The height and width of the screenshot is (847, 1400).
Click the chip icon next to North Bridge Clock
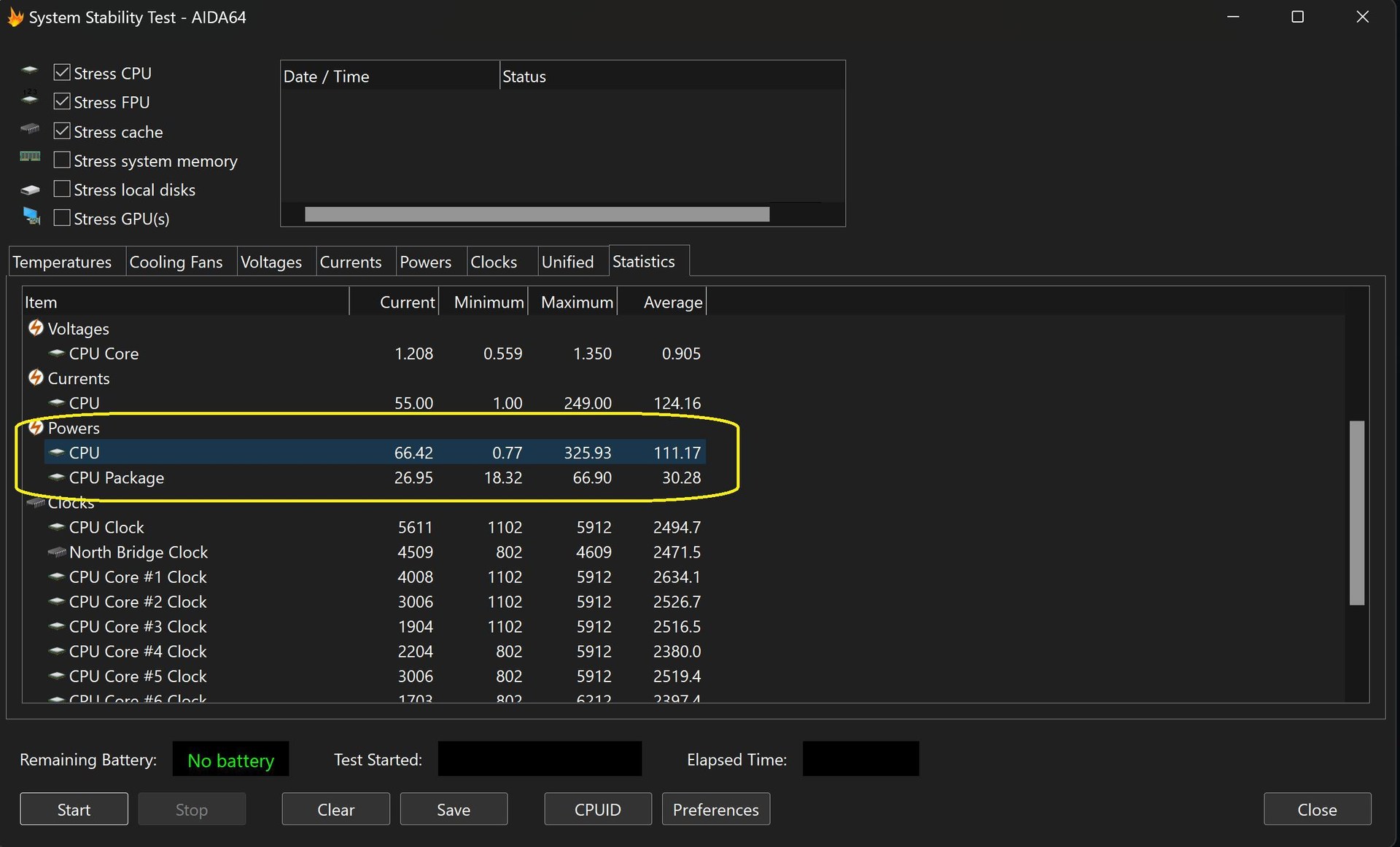(x=57, y=553)
